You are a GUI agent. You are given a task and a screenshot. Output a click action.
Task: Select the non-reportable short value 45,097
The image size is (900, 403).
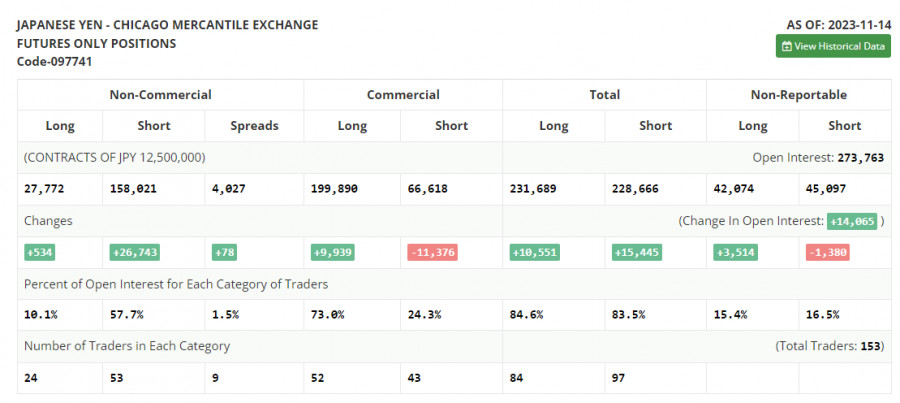coord(825,188)
